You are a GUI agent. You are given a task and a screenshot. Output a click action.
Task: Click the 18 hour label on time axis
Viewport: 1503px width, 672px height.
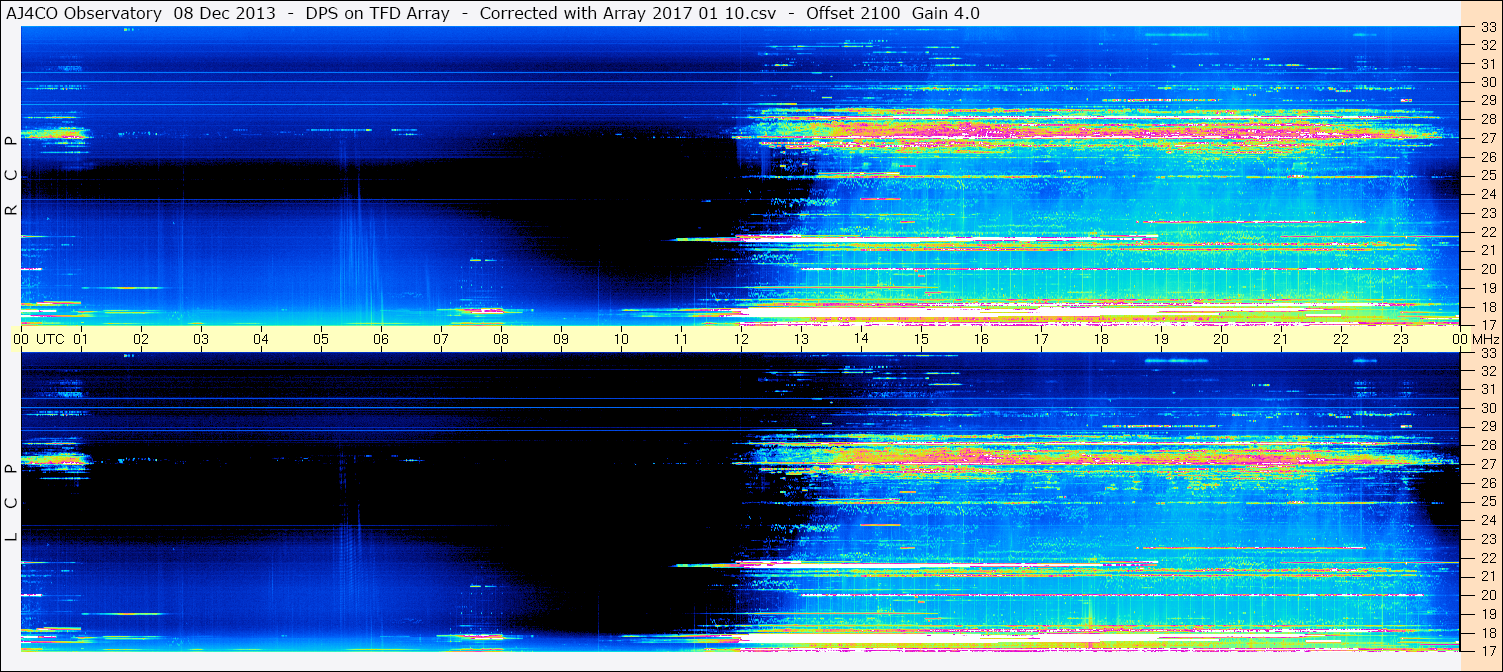[x=1101, y=339]
